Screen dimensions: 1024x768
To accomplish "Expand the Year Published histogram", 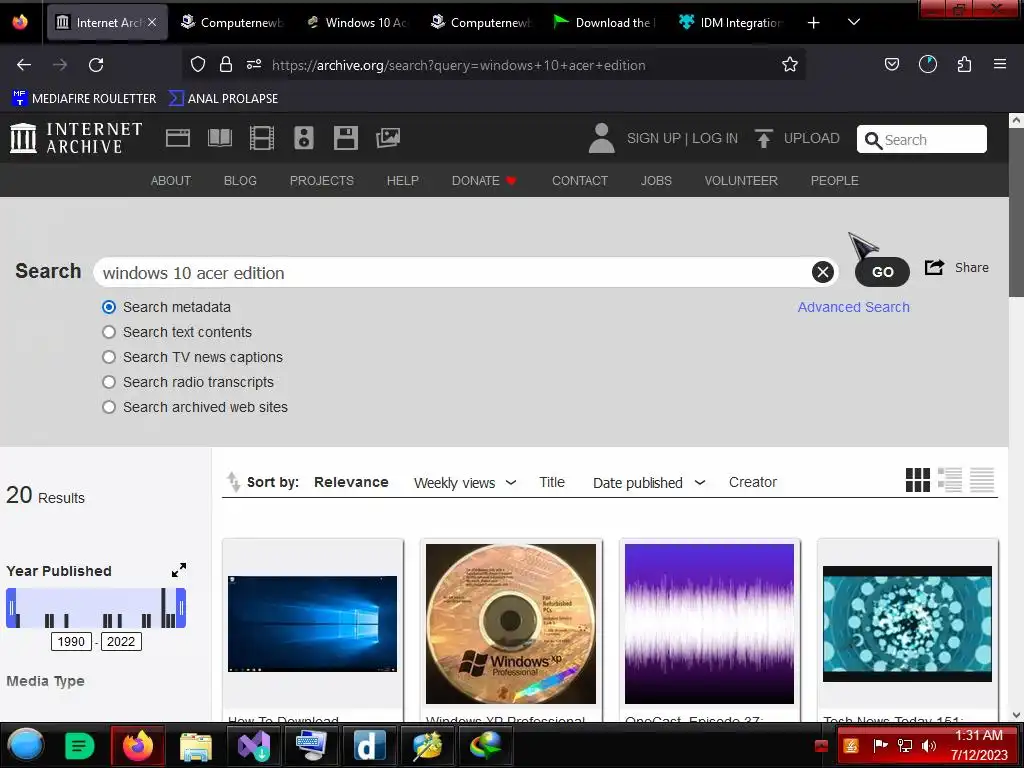I will pos(179,570).
